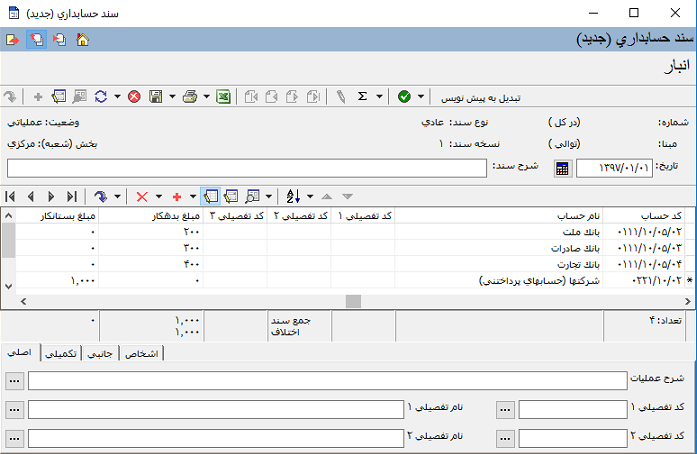Go to the first row with the navigation arrow
697x454 pixels.
click(11, 196)
